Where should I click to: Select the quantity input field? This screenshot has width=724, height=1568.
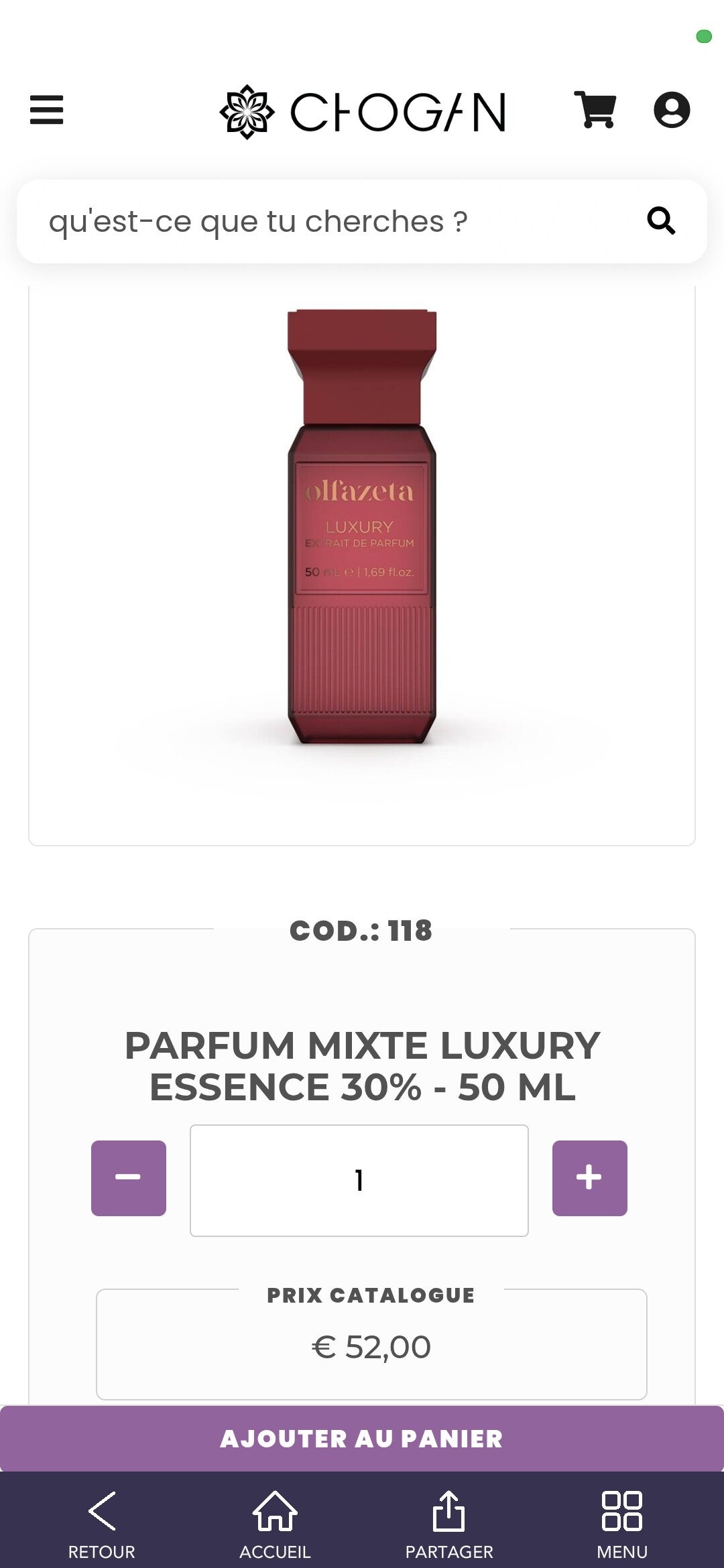[x=359, y=1181]
